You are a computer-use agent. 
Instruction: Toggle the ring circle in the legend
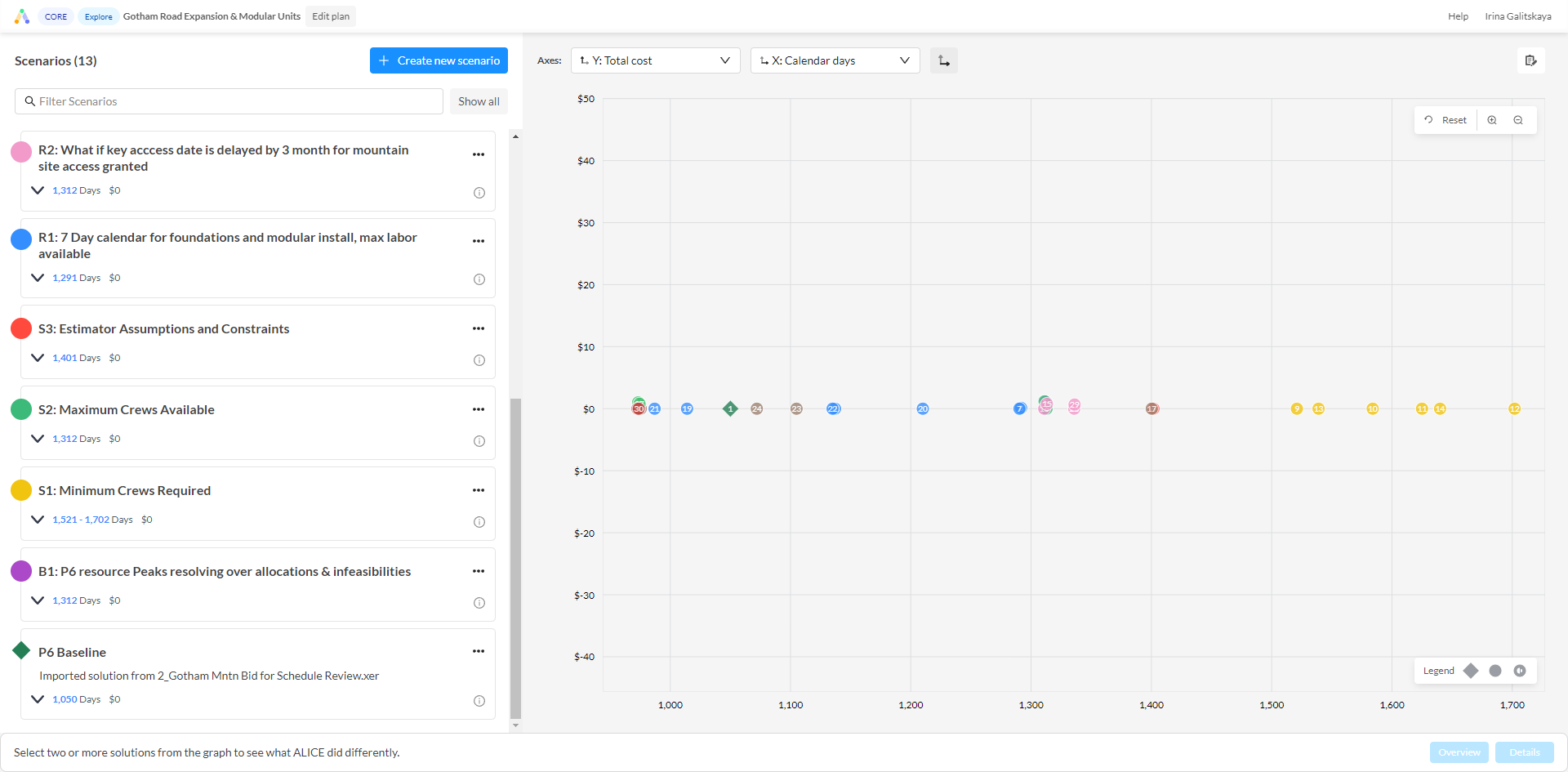1520,671
